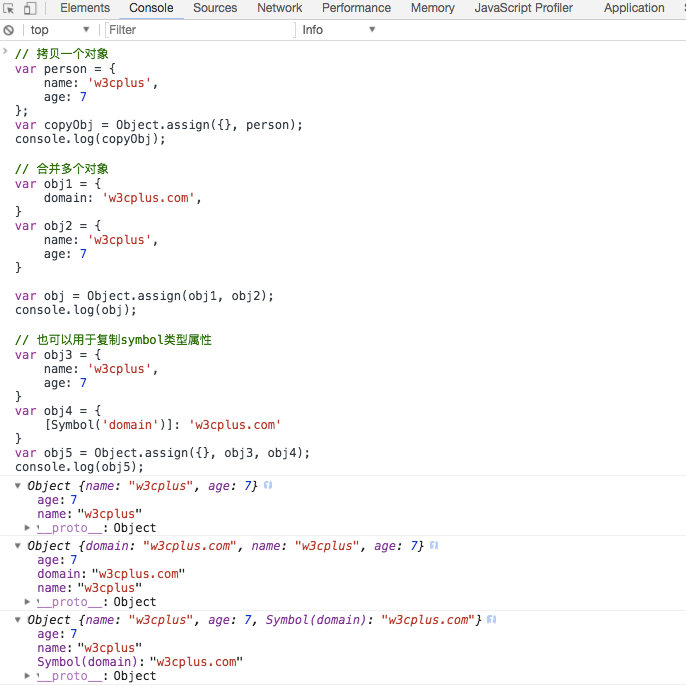The height and width of the screenshot is (686, 686).
Task: Collapse the Object containing Symbol(domain)
Action: (x=18, y=620)
